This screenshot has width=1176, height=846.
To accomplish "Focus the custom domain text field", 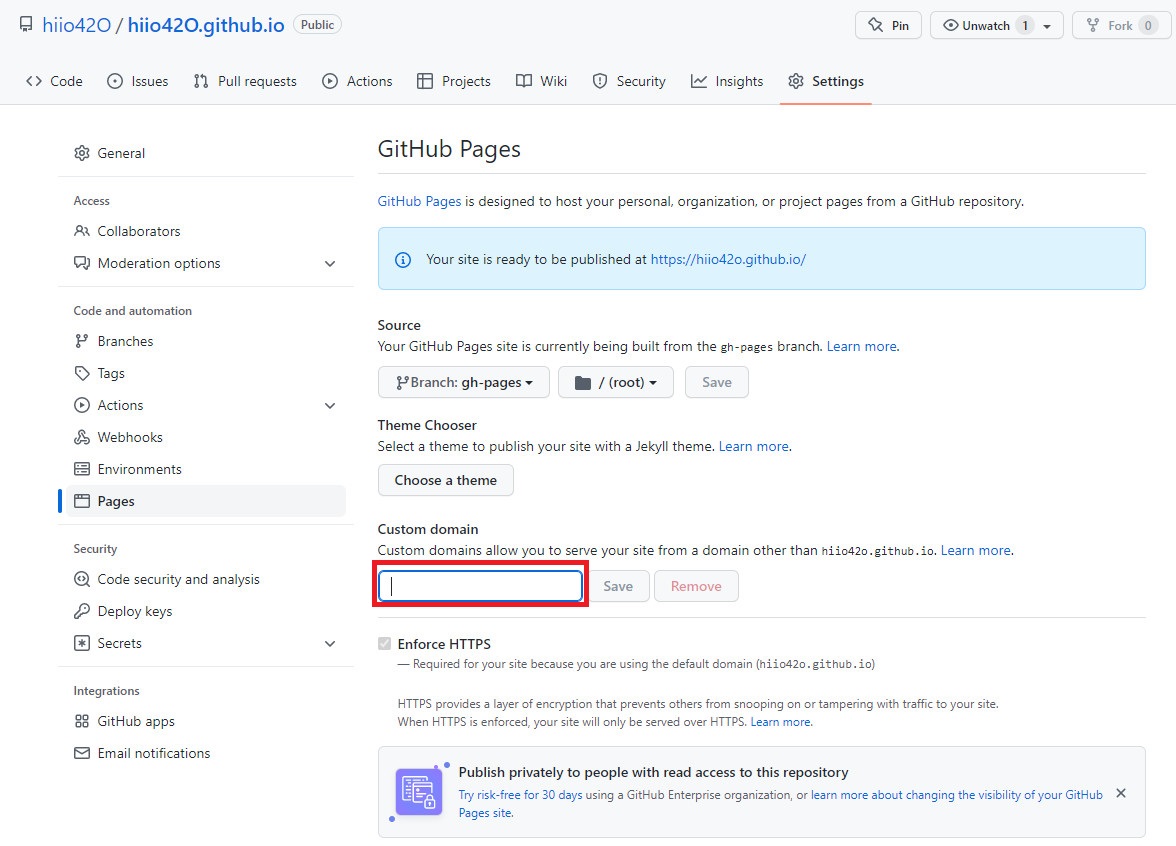I will click(480, 586).
